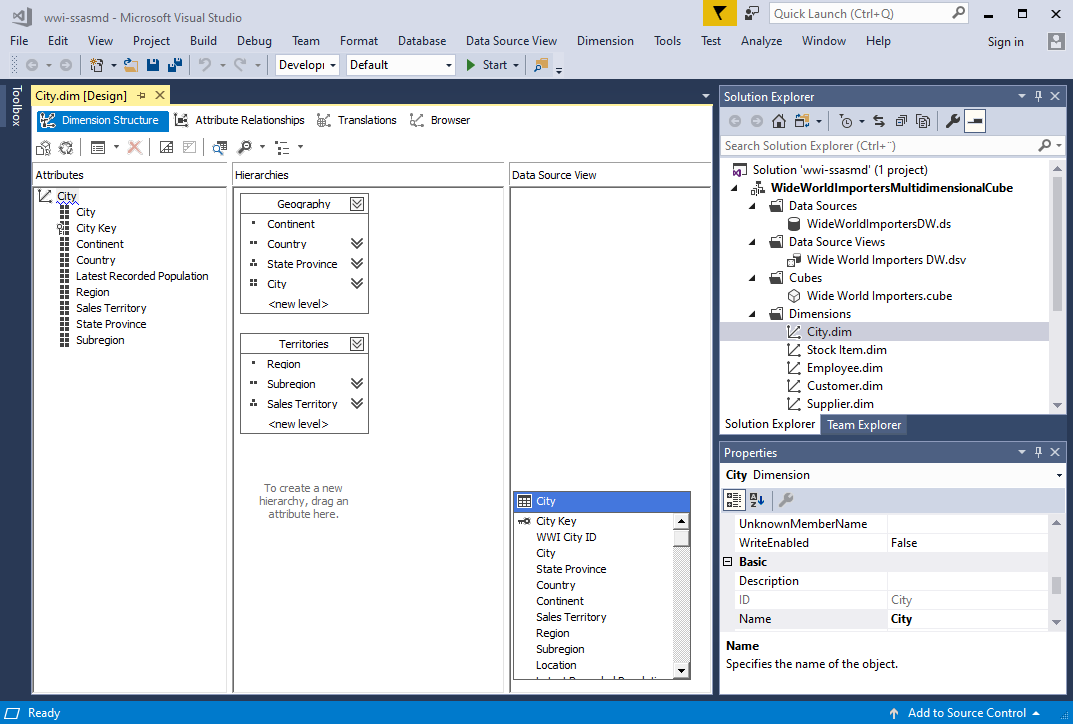Image resolution: width=1073 pixels, height=724 pixels.
Task: Click the pin icon on Properties panel
Action: pos(1038,452)
